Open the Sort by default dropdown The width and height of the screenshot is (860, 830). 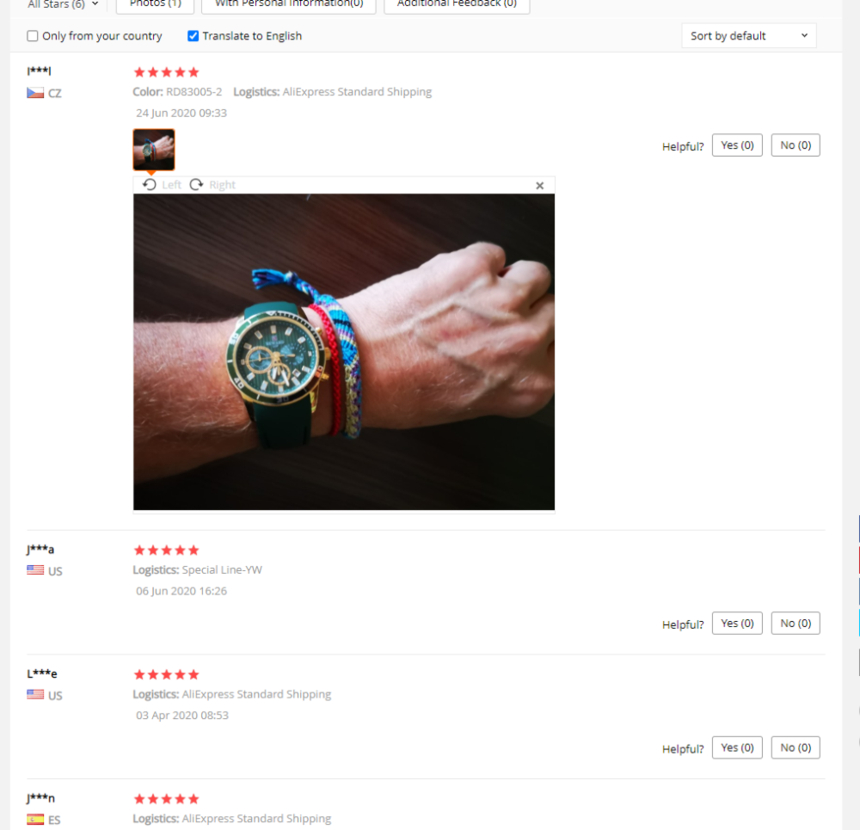pyautogui.click(x=749, y=36)
